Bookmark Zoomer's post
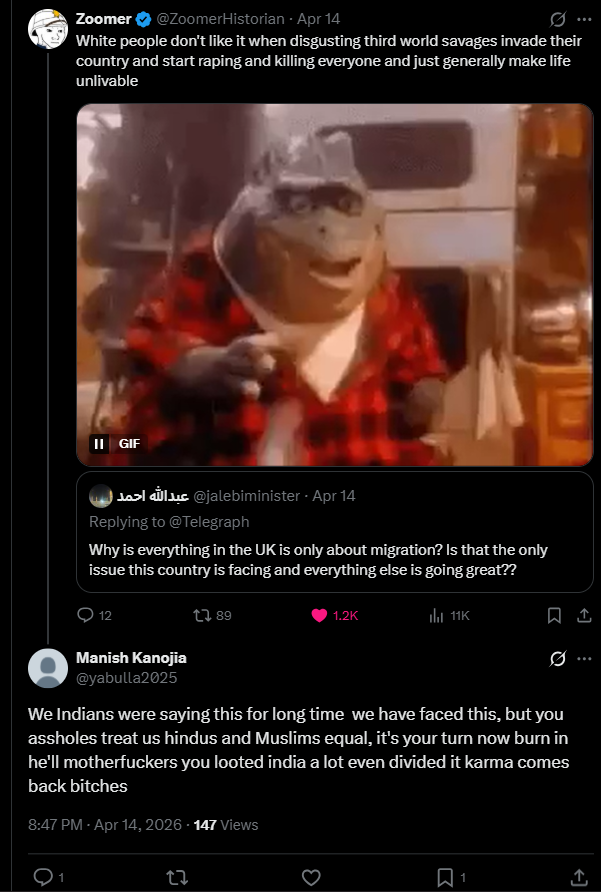Screen dimensions: 601x892 point(553,615)
